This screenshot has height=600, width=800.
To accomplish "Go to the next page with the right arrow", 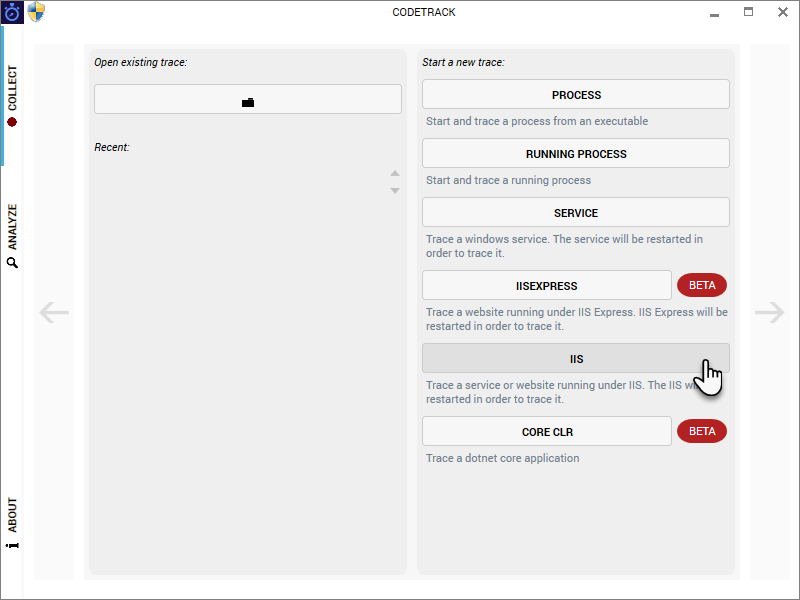I will 769,312.
